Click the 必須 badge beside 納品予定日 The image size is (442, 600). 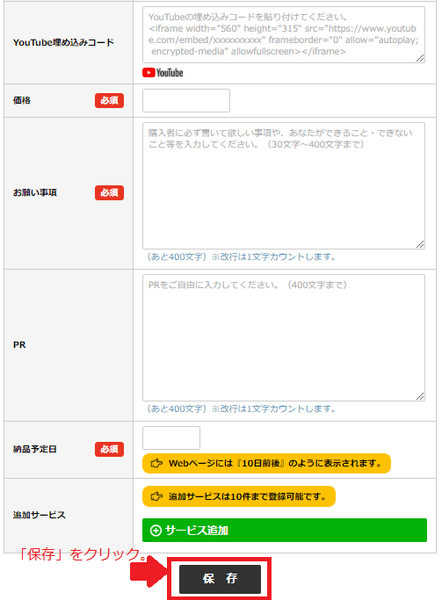pyautogui.click(x=109, y=449)
